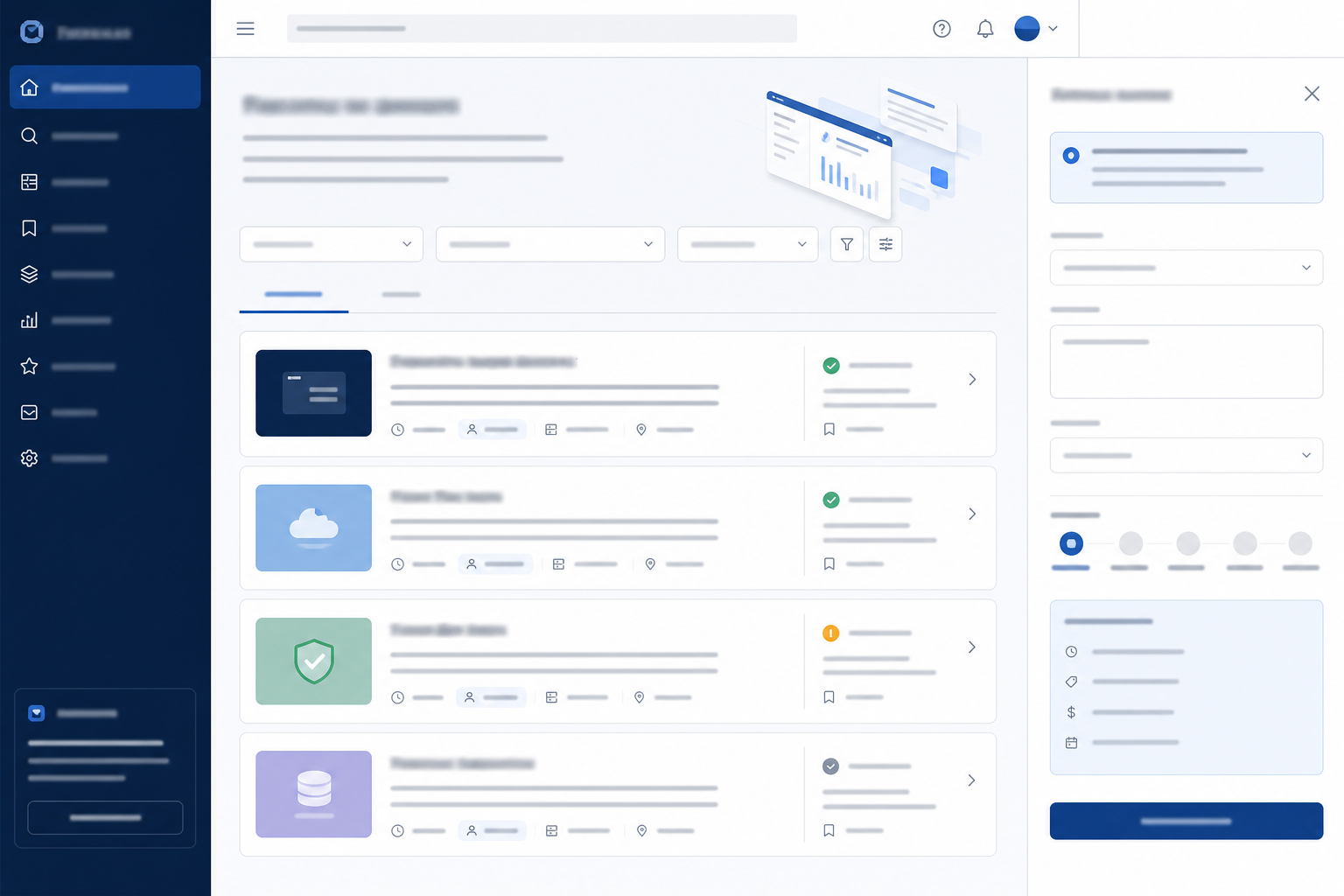Click the bookmark icon on the cloud card

(829, 564)
